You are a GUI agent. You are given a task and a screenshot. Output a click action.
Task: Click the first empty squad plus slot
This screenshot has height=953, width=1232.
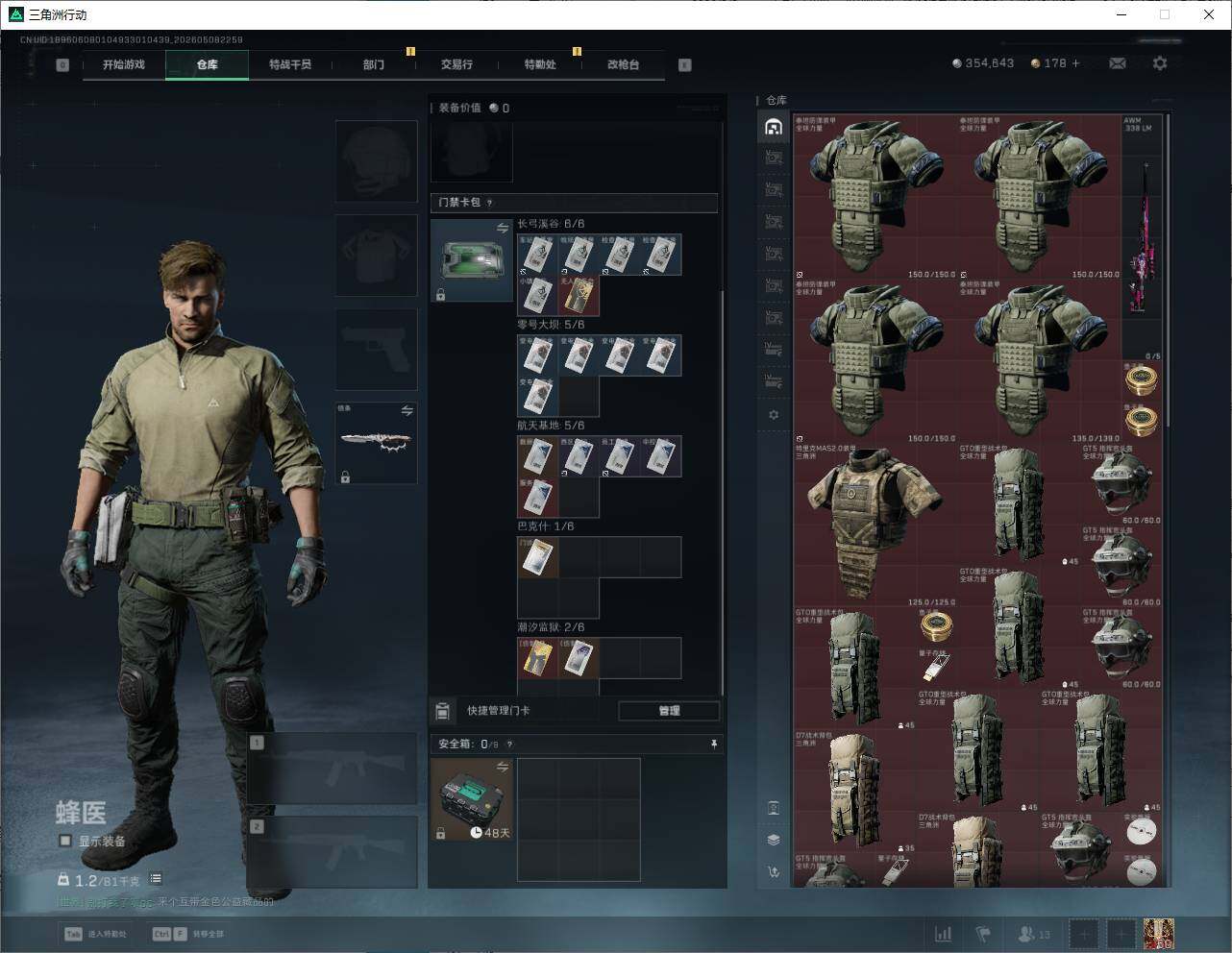coord(1083,933)
